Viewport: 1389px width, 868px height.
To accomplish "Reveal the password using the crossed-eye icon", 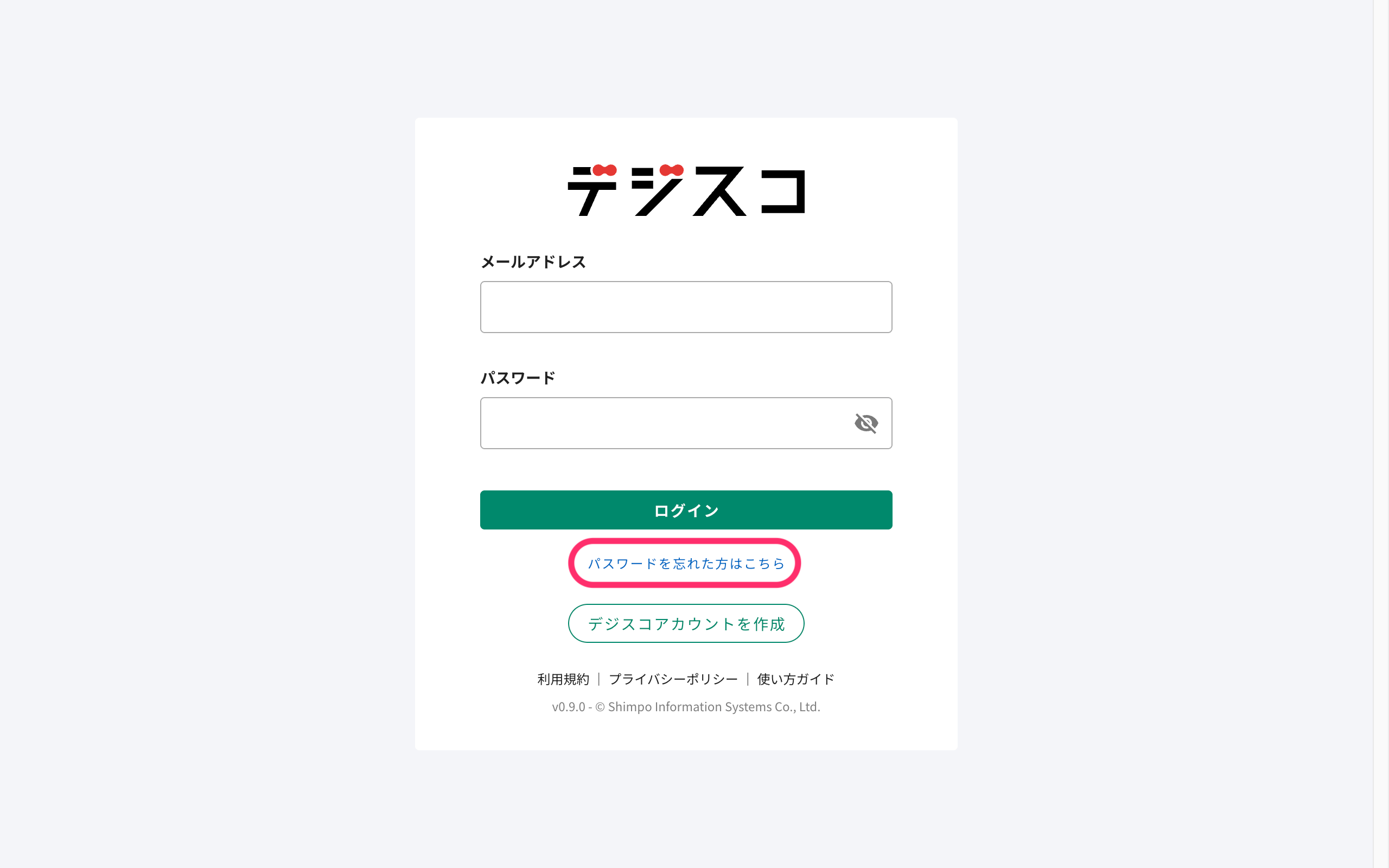I will (866, 423).
